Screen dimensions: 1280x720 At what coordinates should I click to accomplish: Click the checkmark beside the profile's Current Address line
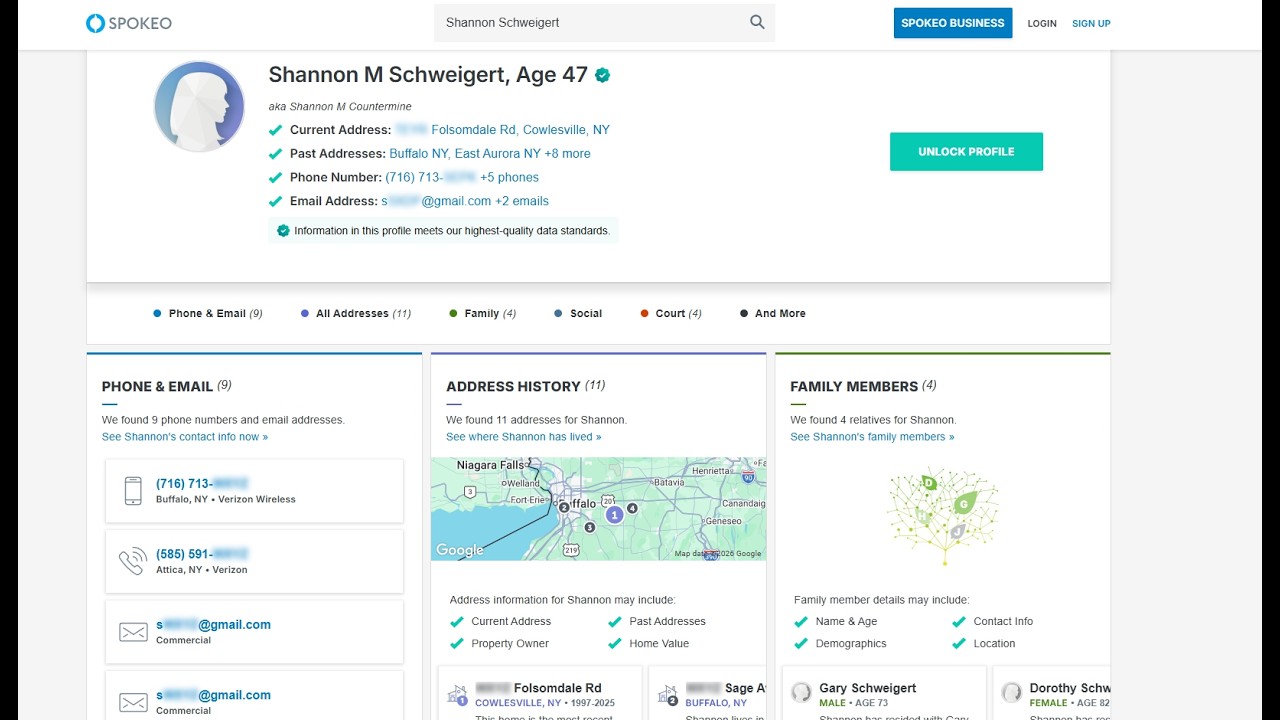pos(275,130)
